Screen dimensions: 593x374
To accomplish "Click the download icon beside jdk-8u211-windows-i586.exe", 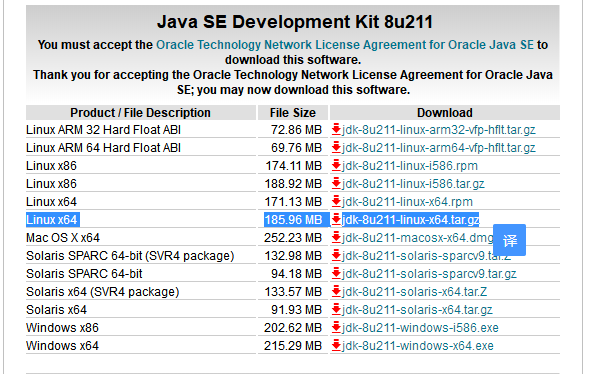I will pyautogui.click(x=336, y=327).
